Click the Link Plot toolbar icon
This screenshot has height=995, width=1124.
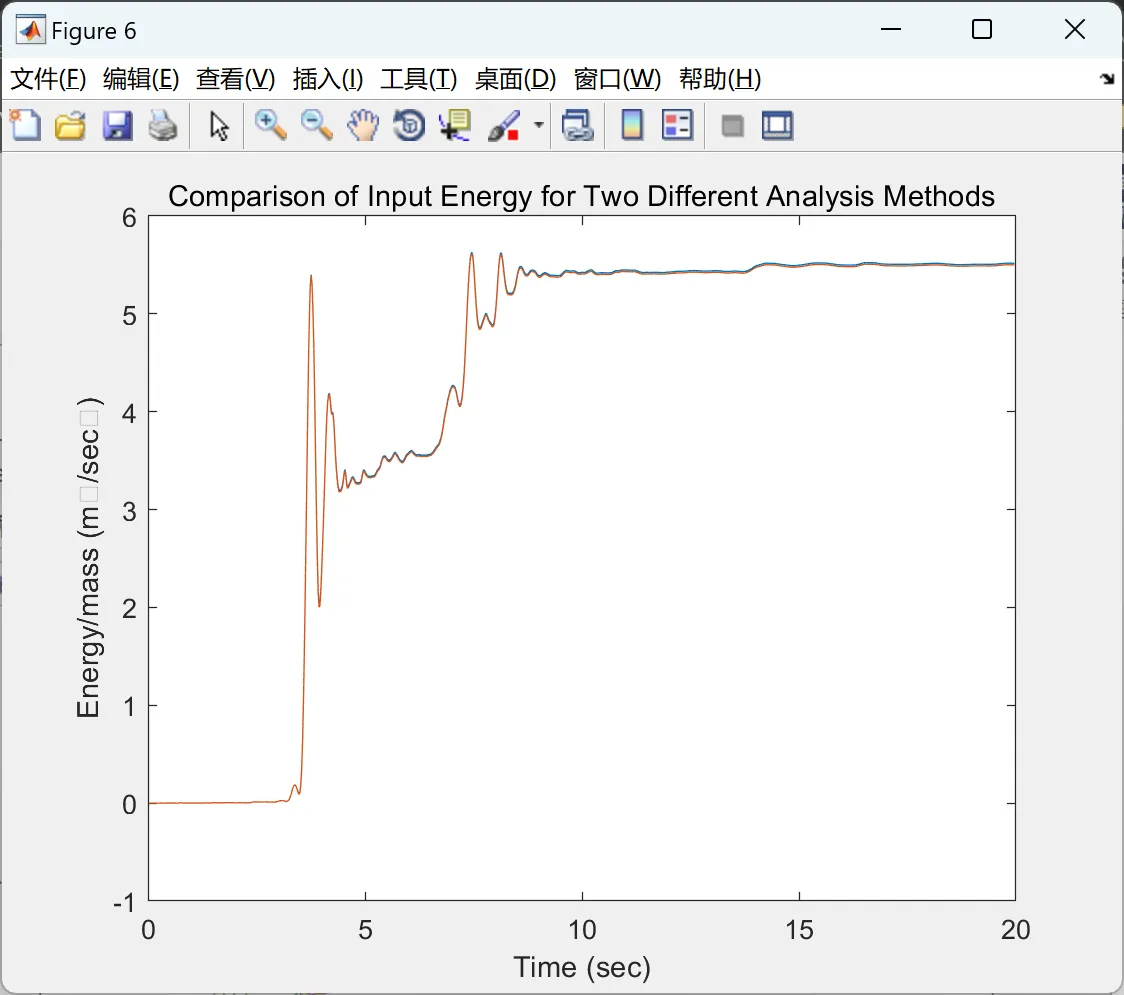click(x=578, y=125)
